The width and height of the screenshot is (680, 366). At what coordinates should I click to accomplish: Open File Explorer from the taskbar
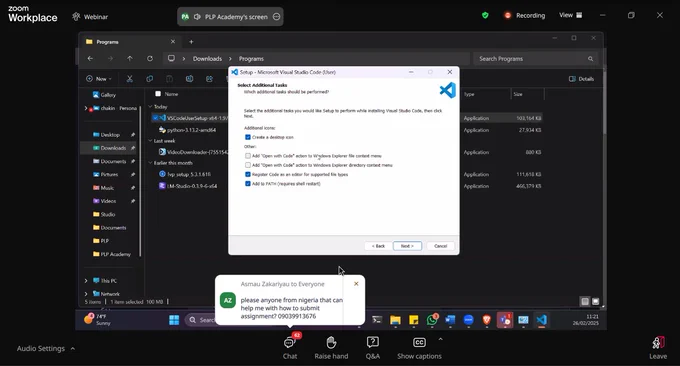(395, 320)
